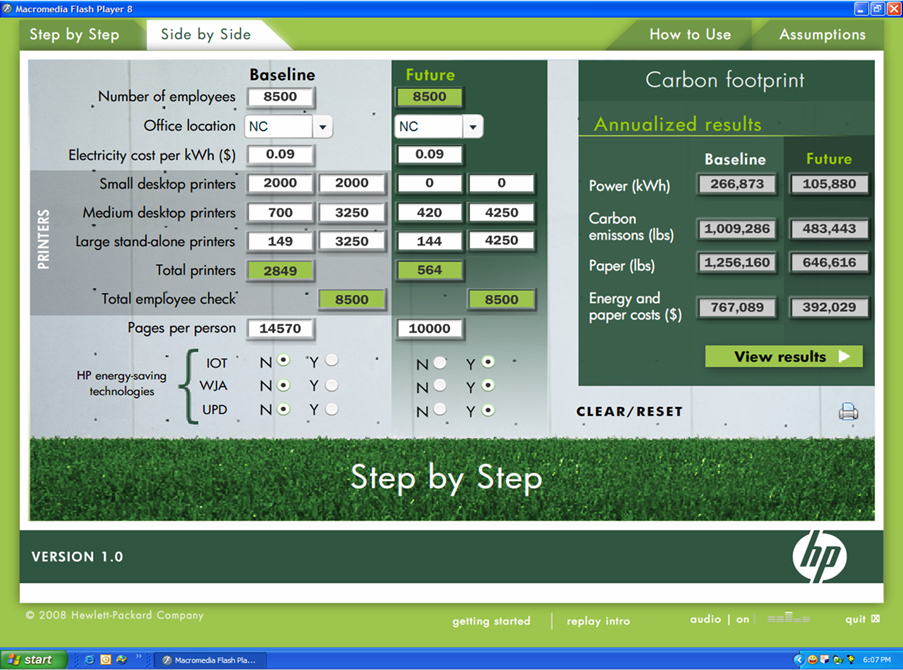903x670 pixels.
Task: Click Future Number of employees field
Action: (429, 97)
